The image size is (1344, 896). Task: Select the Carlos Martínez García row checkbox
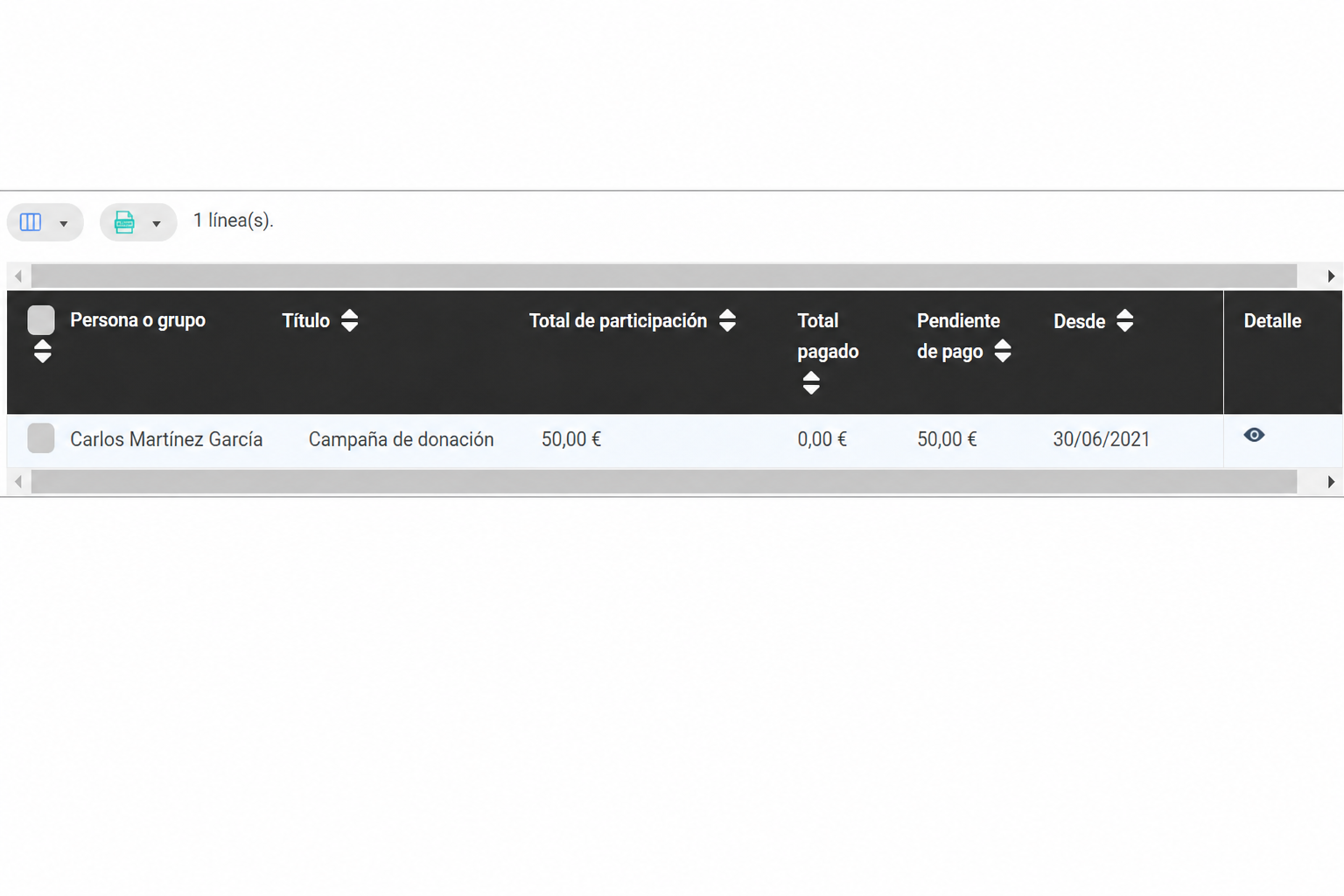(41, 438)
